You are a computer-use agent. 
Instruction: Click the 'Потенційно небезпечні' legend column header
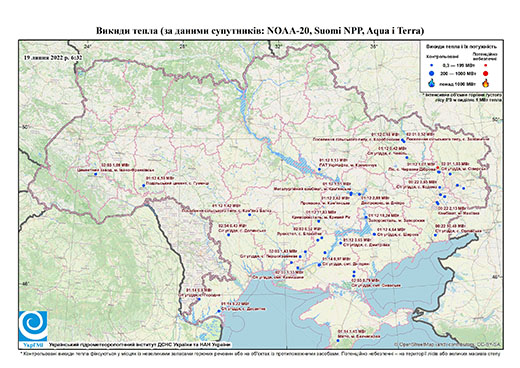485,56
